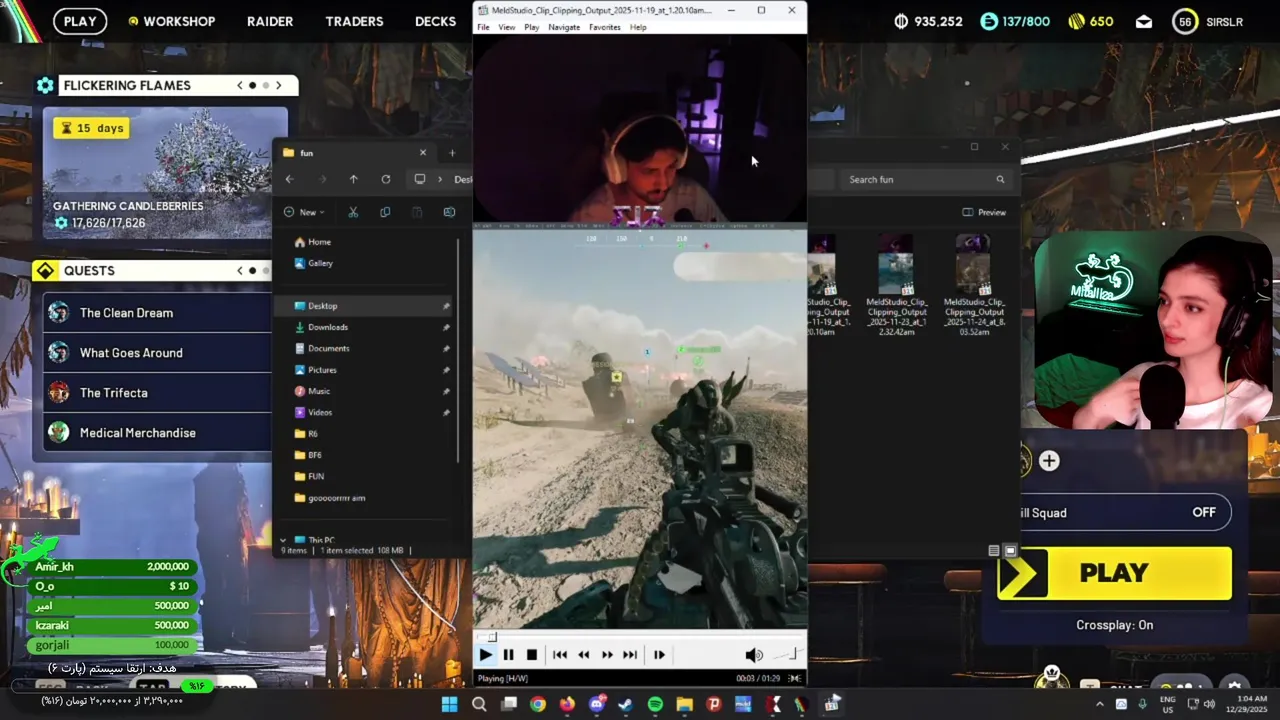Fast forward the video using the forward arrows
This screenshot has width=1280, height=720.
607,655
